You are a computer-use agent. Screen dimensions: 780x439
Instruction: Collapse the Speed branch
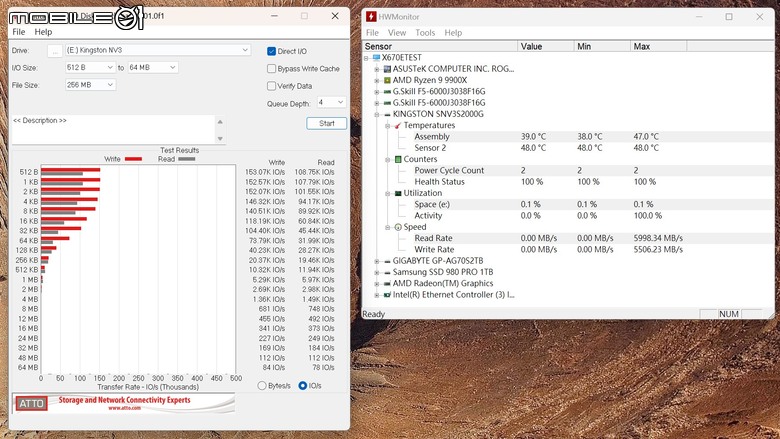click(388, 227)
